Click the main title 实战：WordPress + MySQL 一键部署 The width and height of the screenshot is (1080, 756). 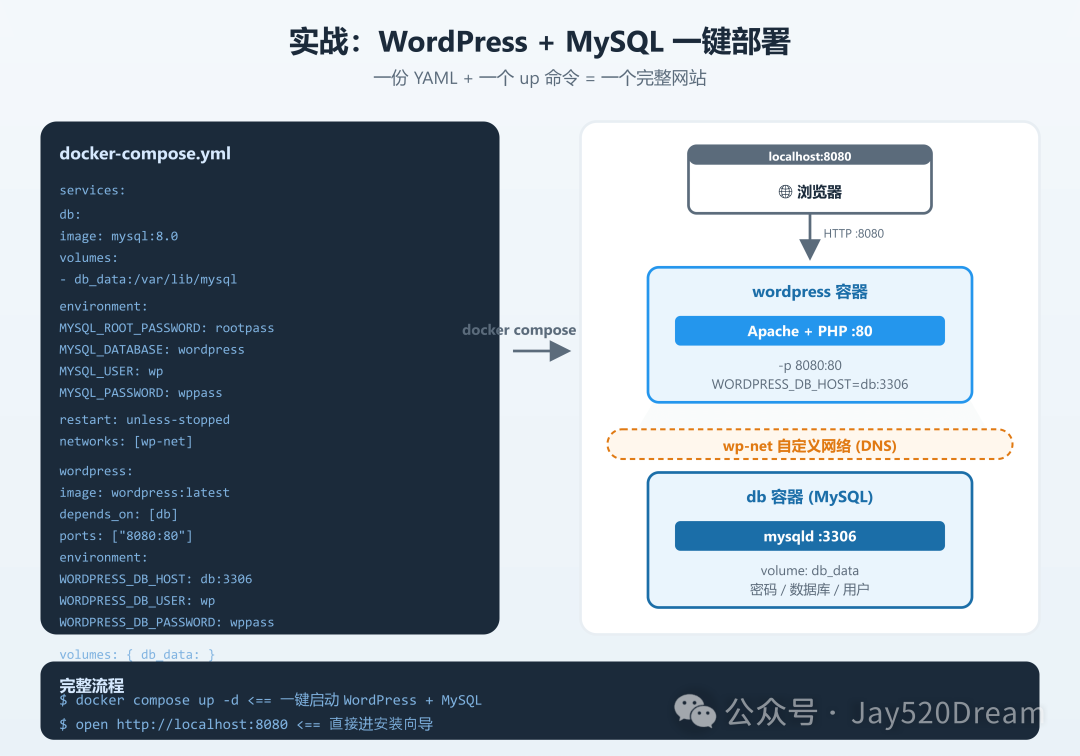pyautogui.click(x=539, y=41)
